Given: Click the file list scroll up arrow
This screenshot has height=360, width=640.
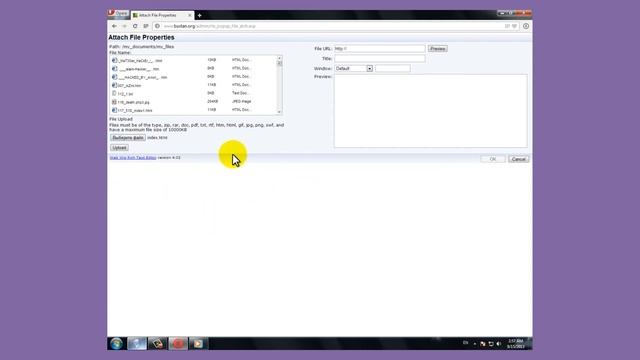Looking at the screenshot, I should coord(280,58).
